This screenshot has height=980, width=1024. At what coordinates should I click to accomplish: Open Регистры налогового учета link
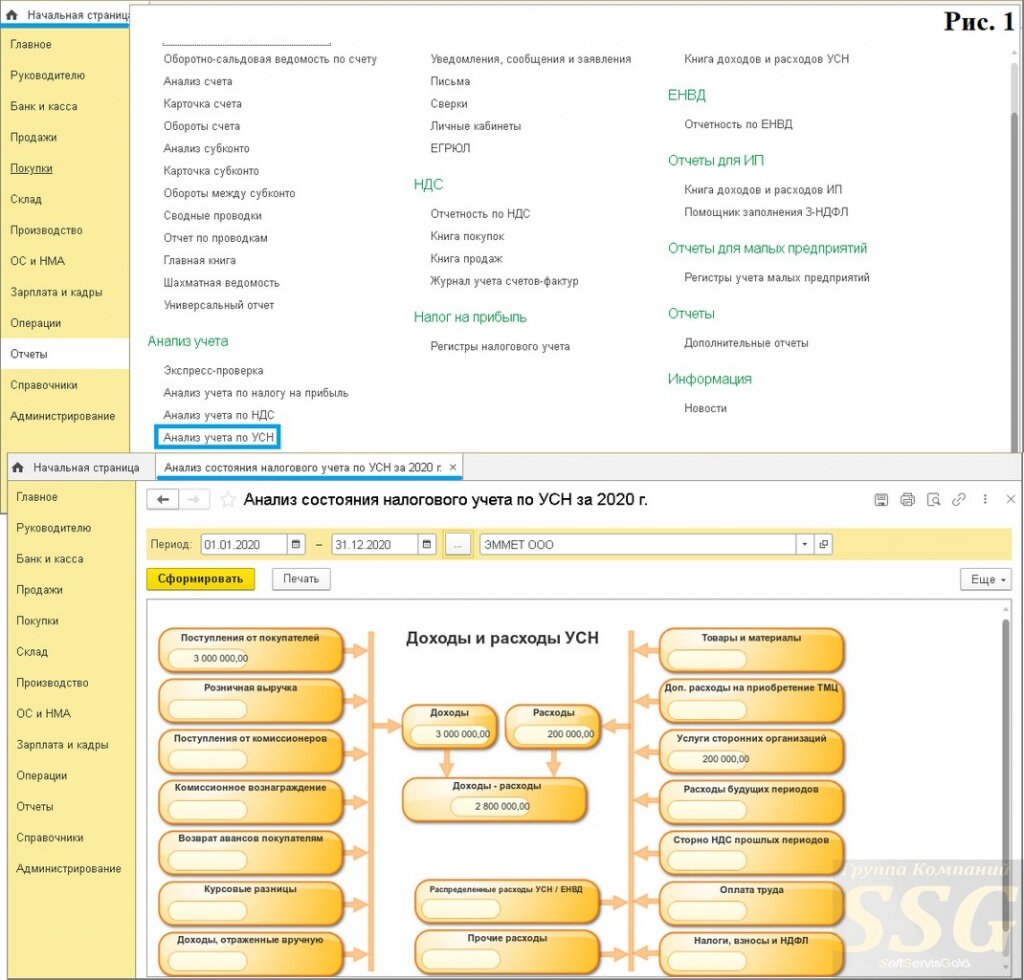click(500, 347)
